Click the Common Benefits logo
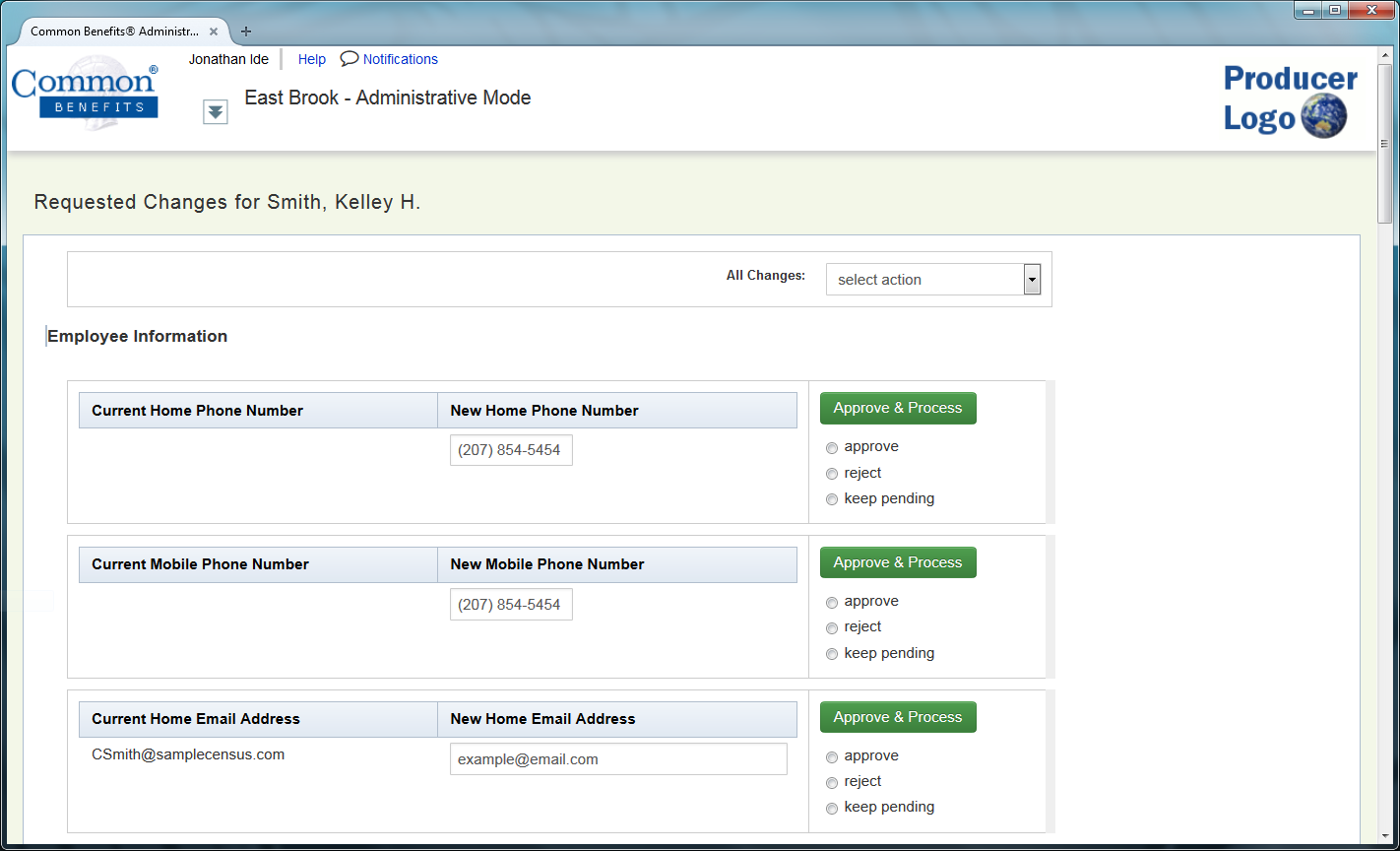Image resolution: width=1400 pixels, height=851 pixels. [85, 92]
